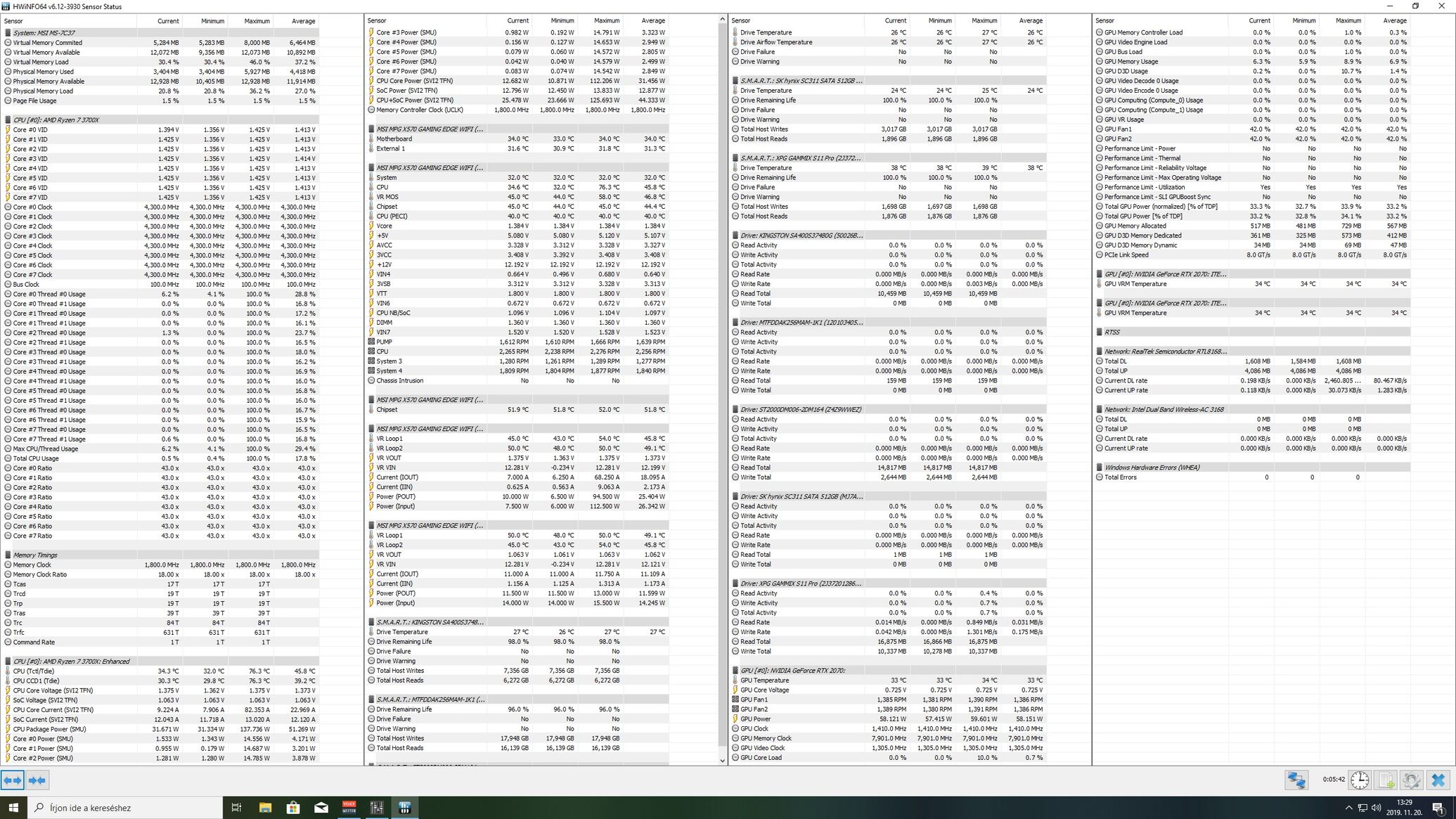Viewport: 1456px width, 819px height.
Task: Reset the elapsed time clock icon
Action: point(1360,780)
